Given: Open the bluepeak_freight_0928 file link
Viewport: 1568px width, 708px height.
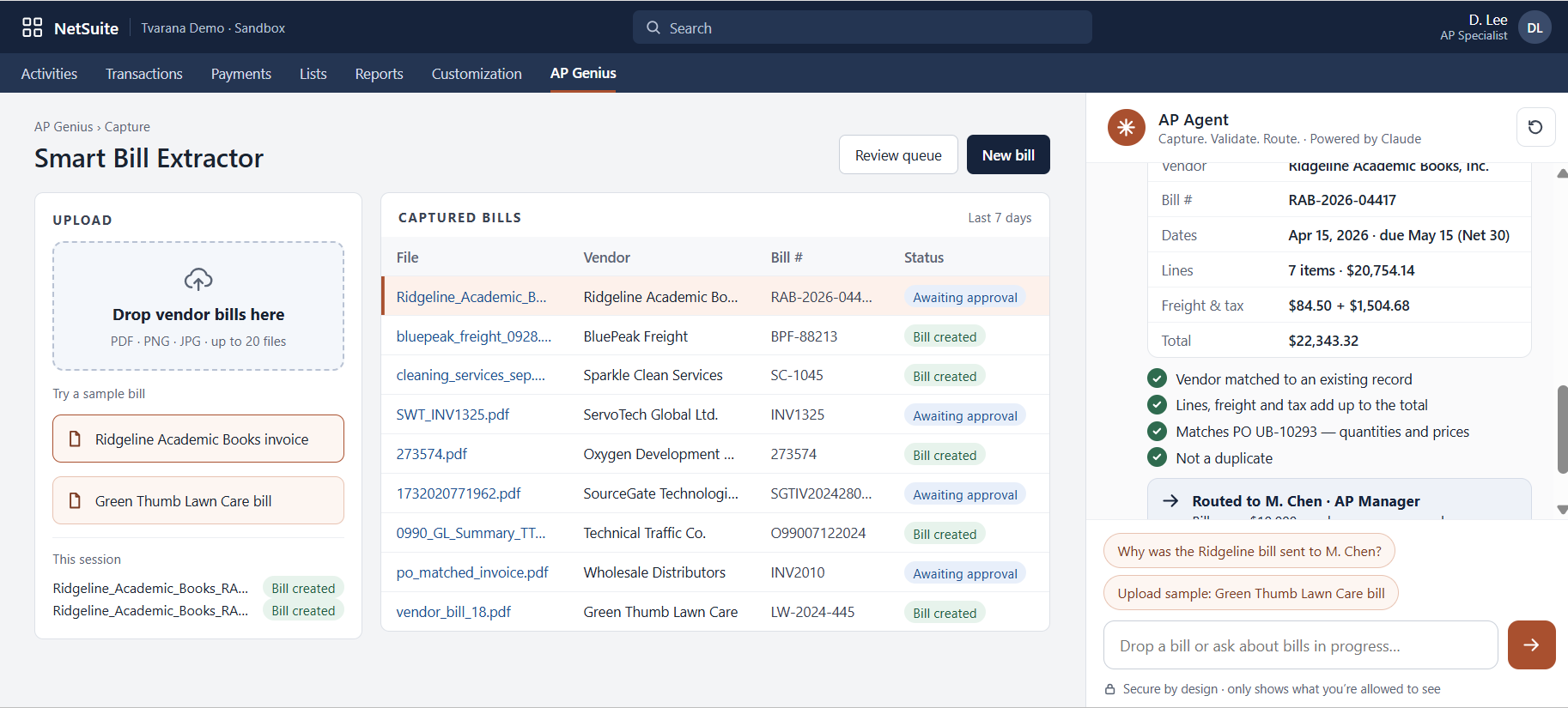Looking at the screenshot, I should [x=474, y=336].
